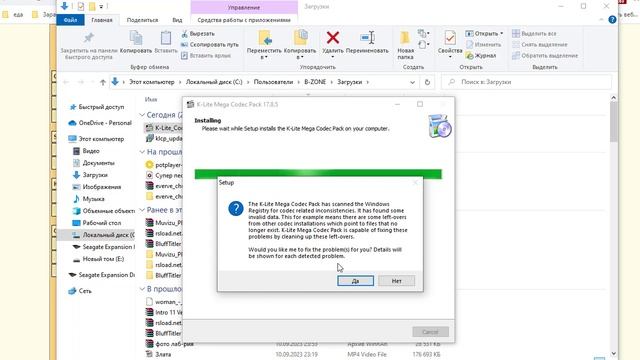Select OneDrive - Personal in navigation pane
Image resolution: width=640 pixels, height=360 pixels.
(100, 123)
